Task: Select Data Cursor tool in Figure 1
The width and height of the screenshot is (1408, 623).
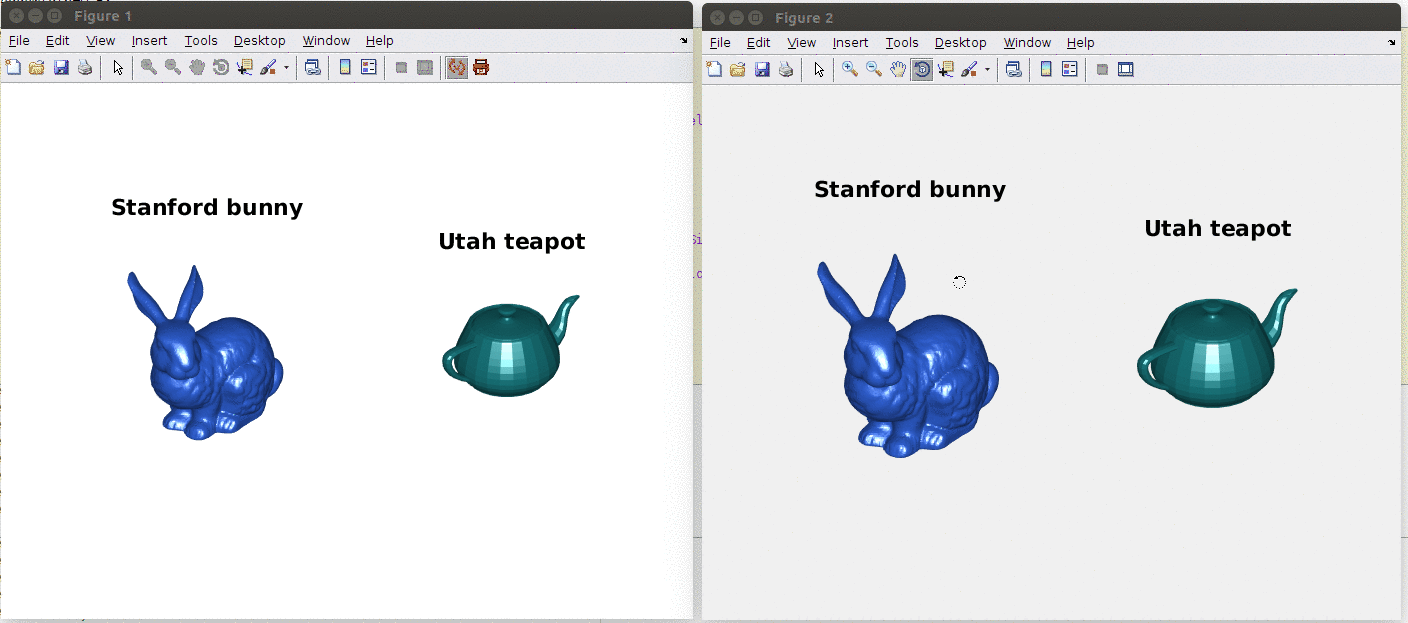Action: (245, 68)
